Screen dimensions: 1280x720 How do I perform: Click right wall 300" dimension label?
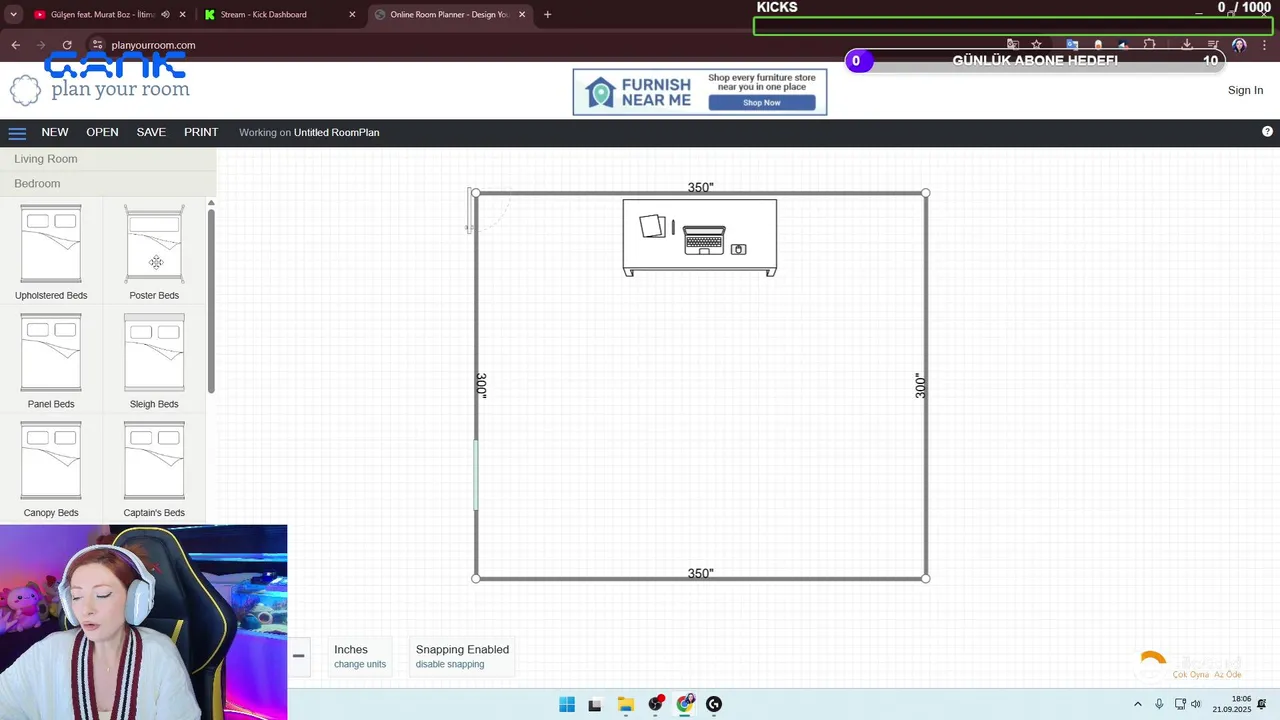920,386
